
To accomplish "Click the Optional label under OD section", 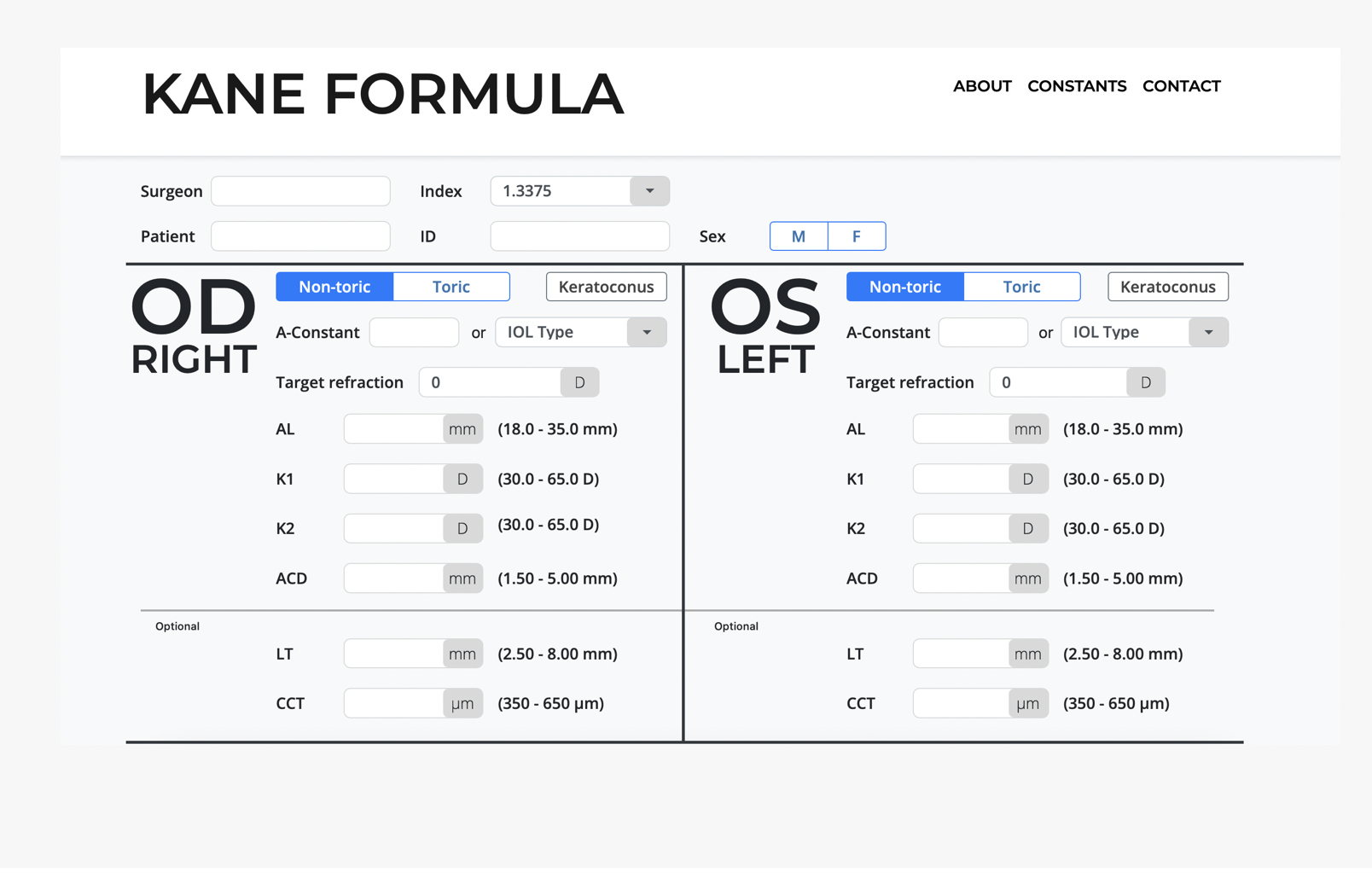I will (177, 626).
